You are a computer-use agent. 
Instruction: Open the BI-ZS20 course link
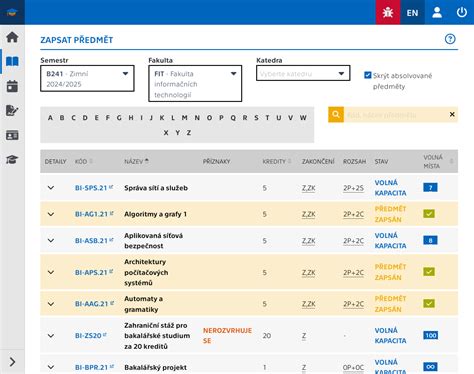tap(91, 336)
